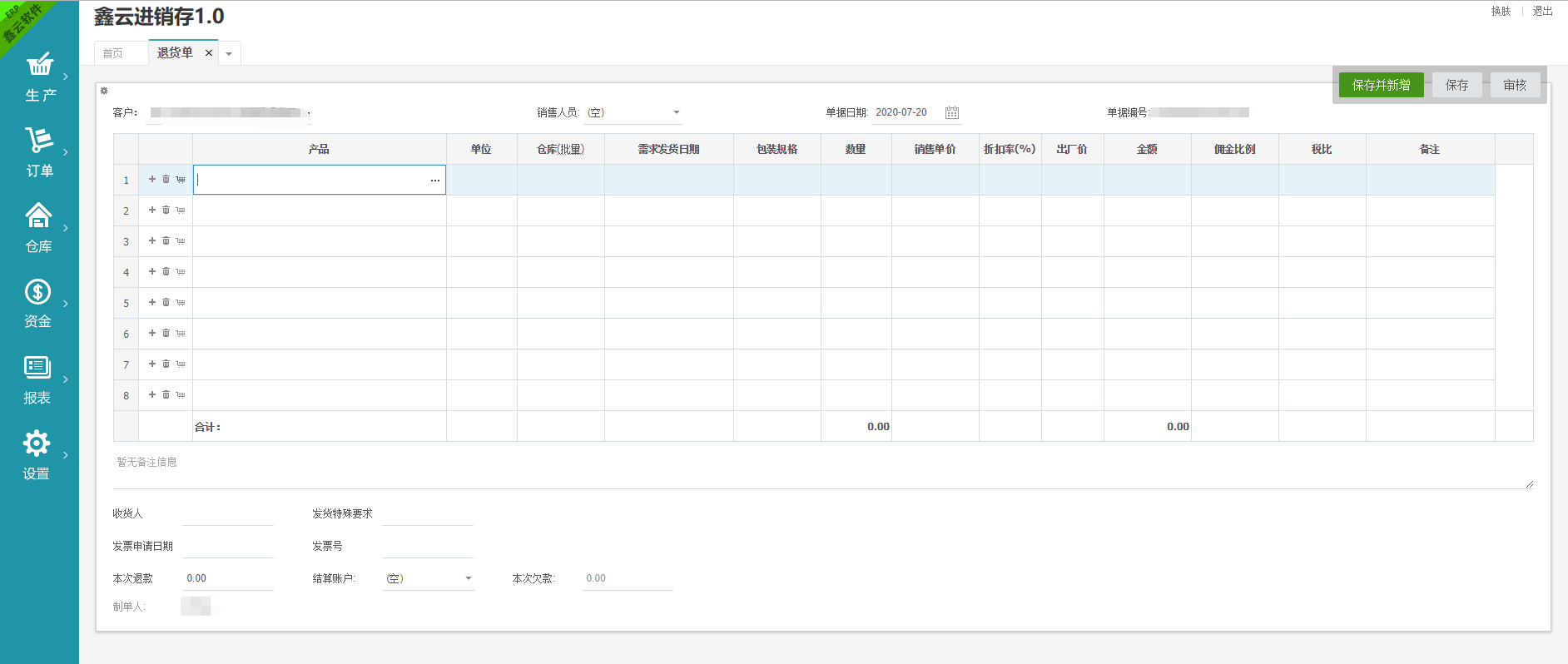
Task: Expand the 结算账户 dropdown
Action: coord(468,578)
